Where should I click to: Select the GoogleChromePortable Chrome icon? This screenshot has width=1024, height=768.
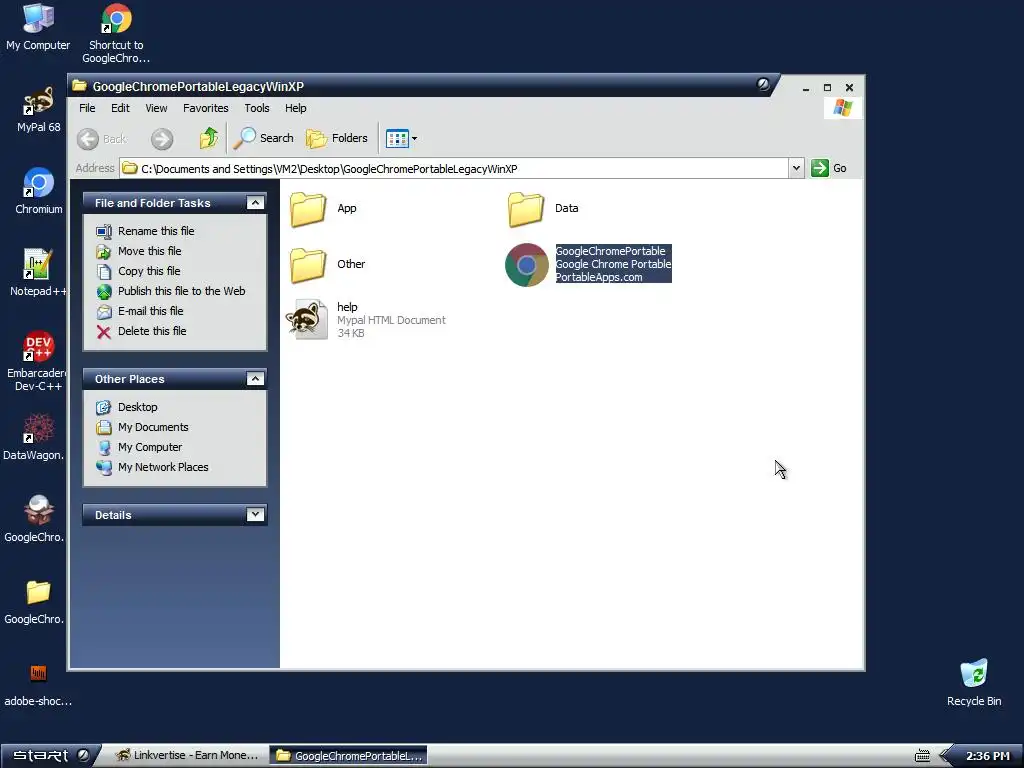526,264
